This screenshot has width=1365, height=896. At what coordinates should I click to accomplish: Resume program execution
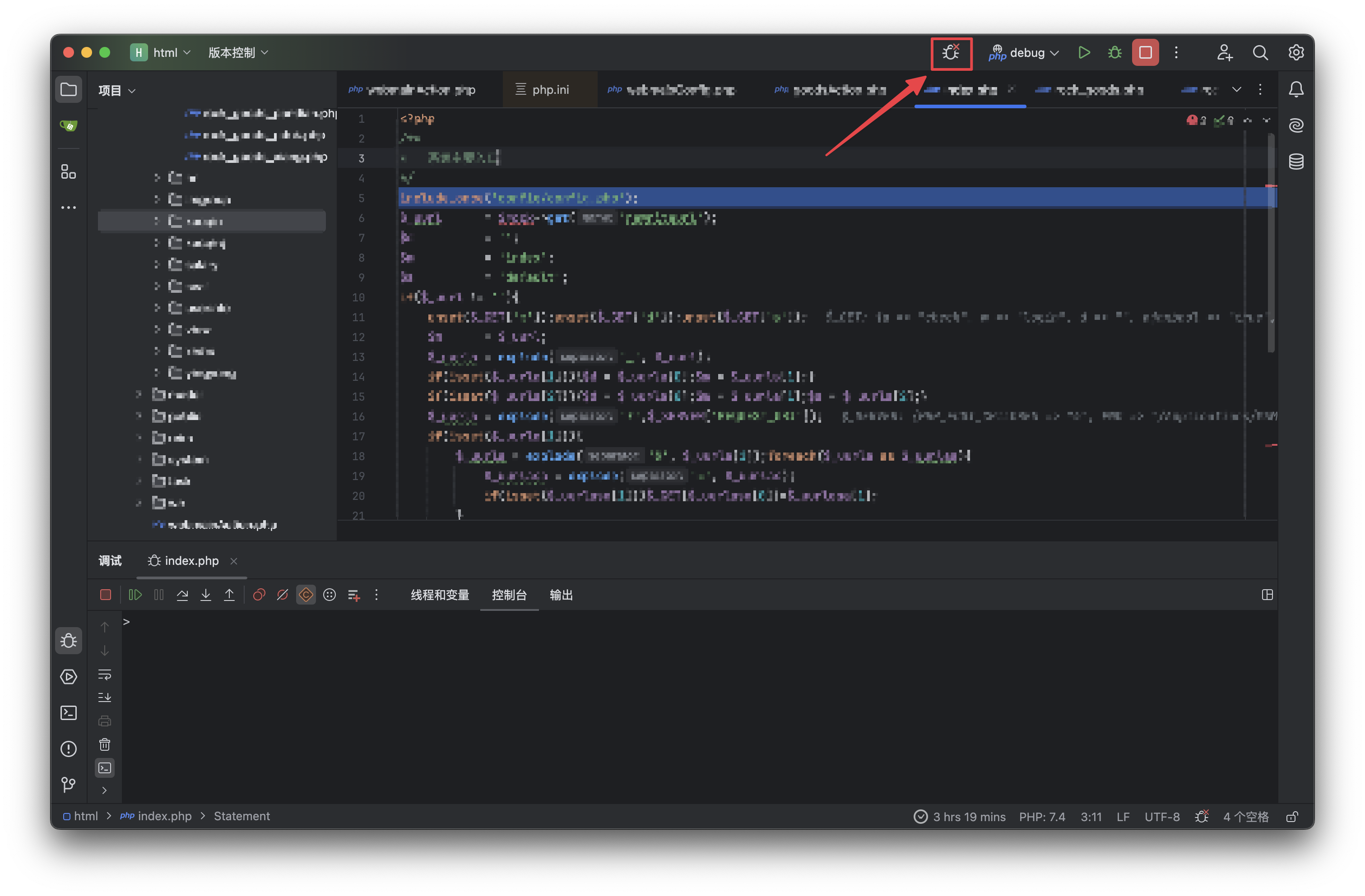click(x=135, y=595)
